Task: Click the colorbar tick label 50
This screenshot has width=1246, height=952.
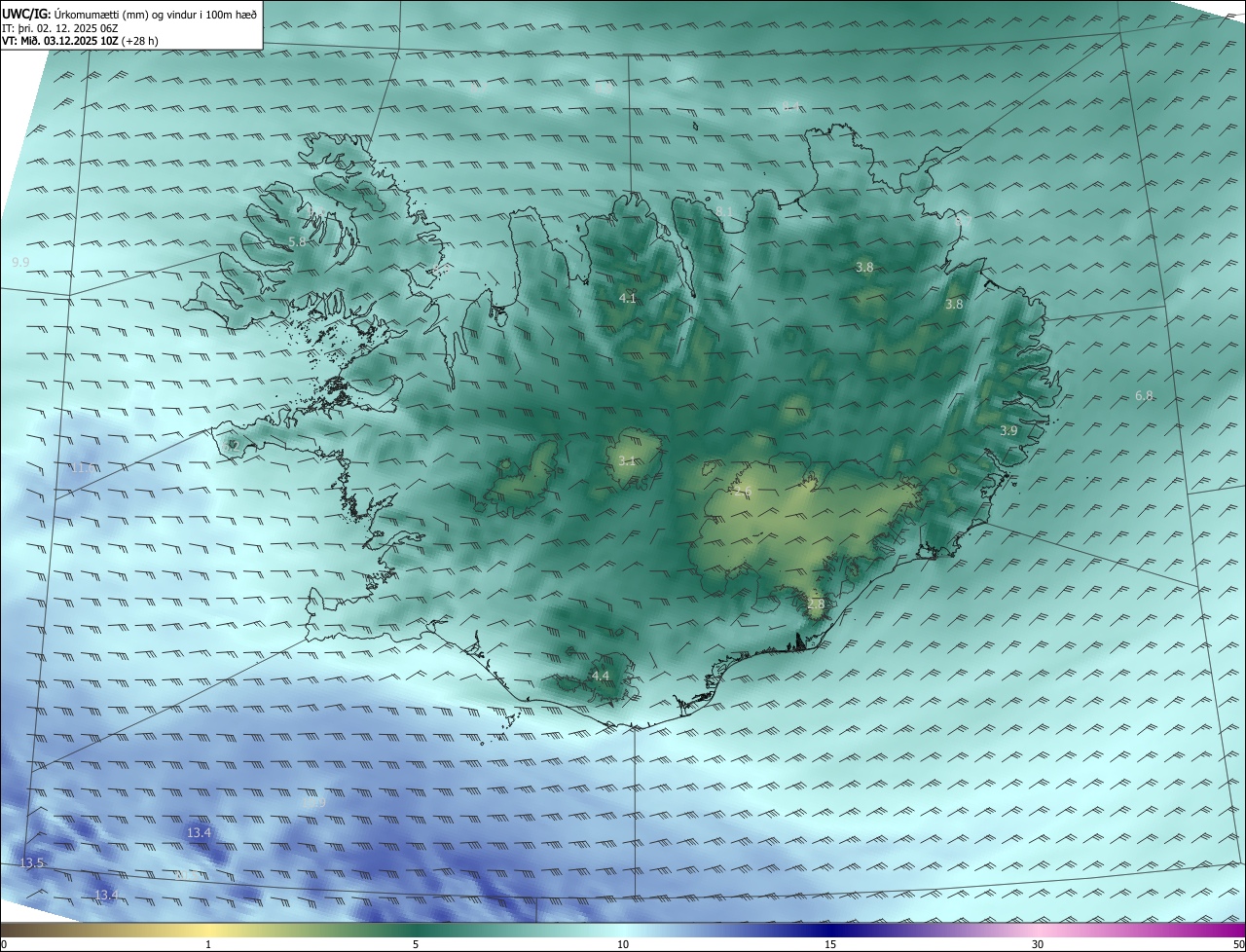Action: click(1238, 944)
